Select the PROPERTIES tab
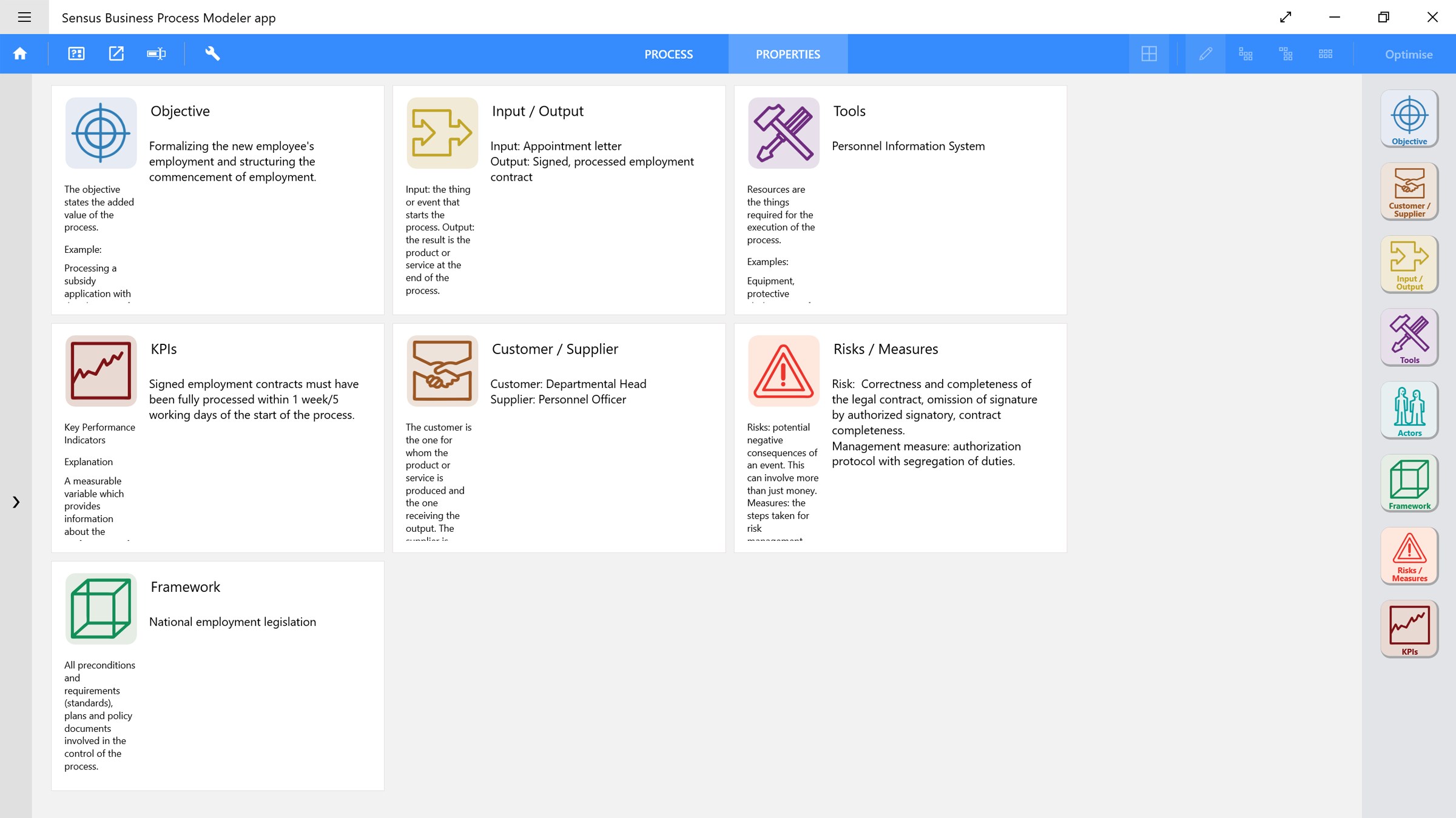 pos(787,54)
